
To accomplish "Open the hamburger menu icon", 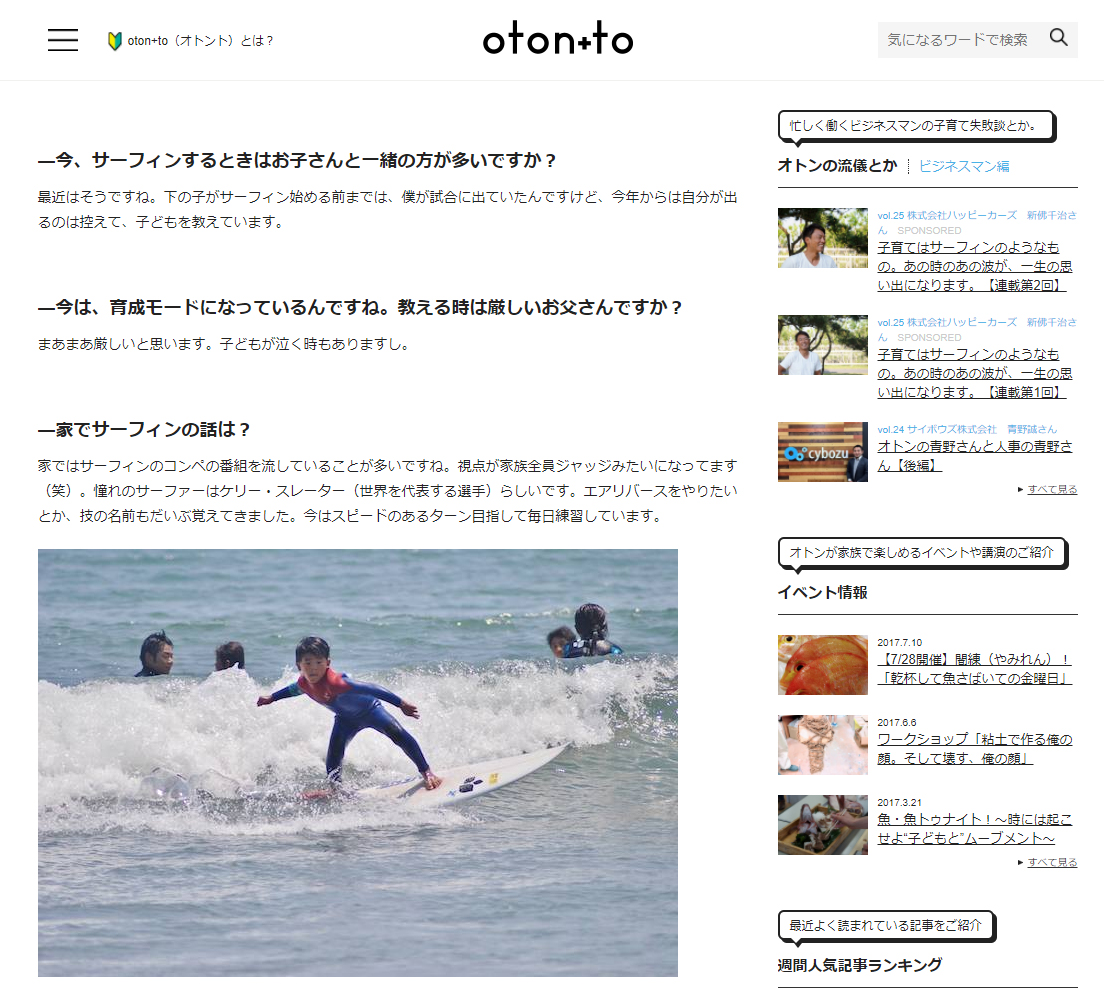I will [63, 40].
